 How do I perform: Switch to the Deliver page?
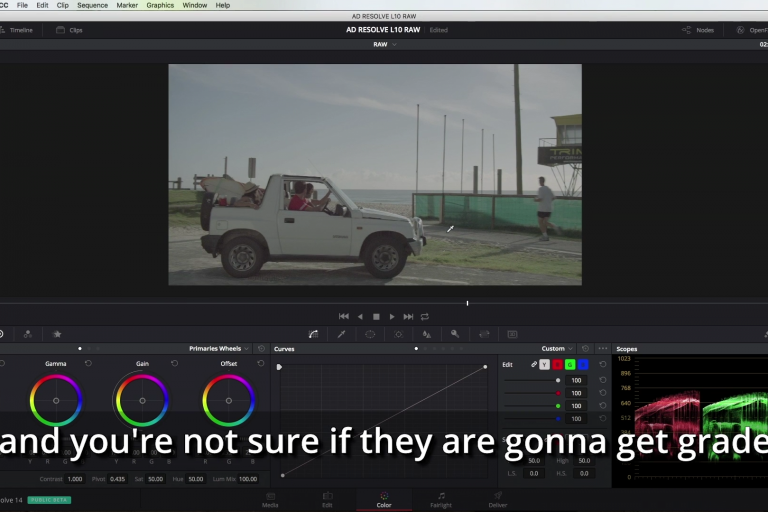click(498, 500)
